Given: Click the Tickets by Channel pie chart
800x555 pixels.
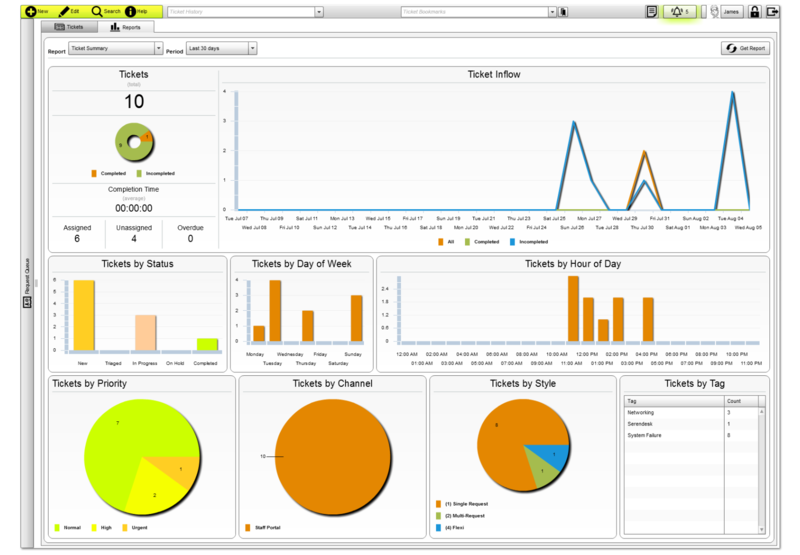Looking at the screenshot, I should [333, 457].
